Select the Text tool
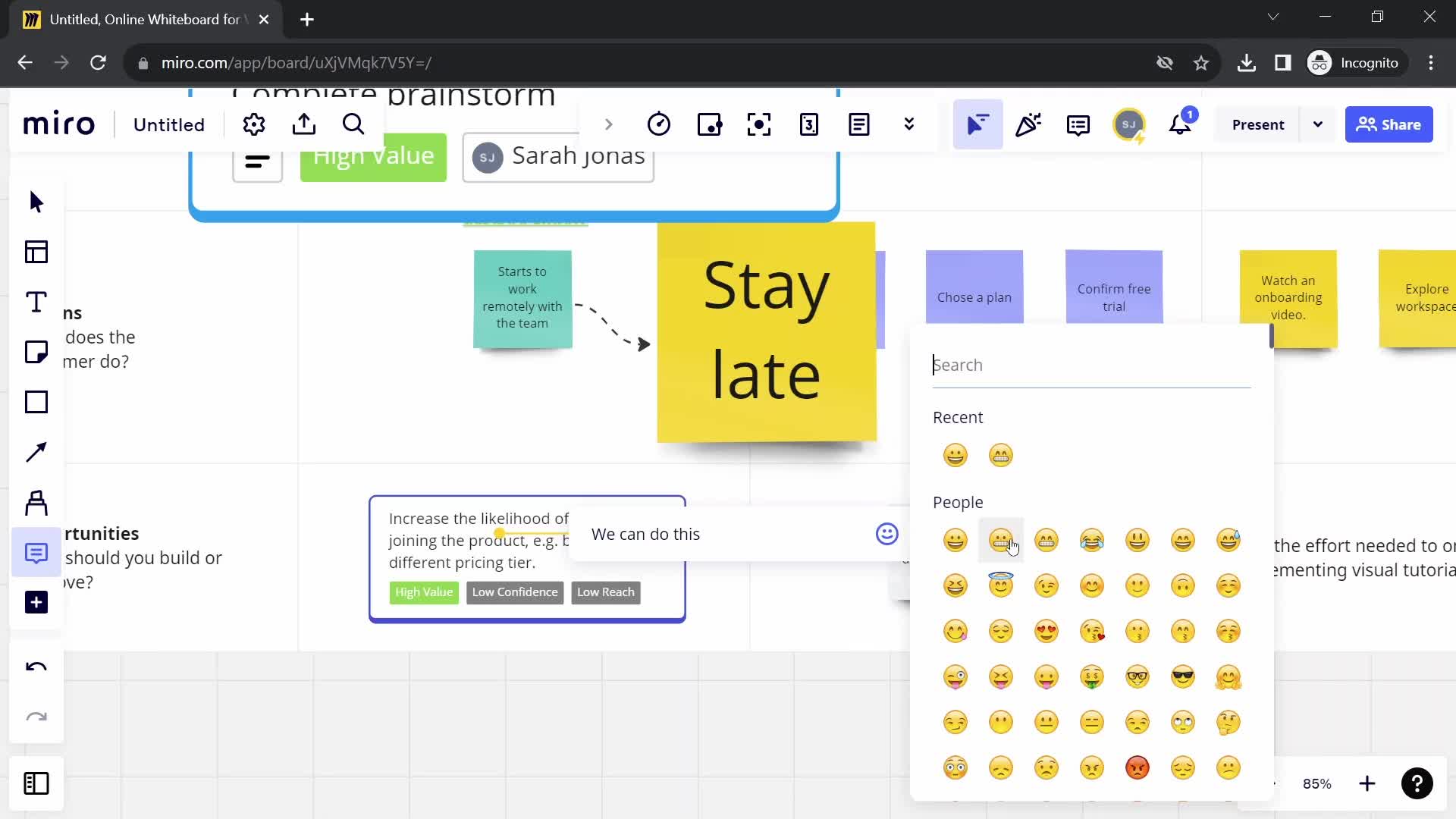The height and width of the screenshot is (819, 1456). (x=36, y=302)
